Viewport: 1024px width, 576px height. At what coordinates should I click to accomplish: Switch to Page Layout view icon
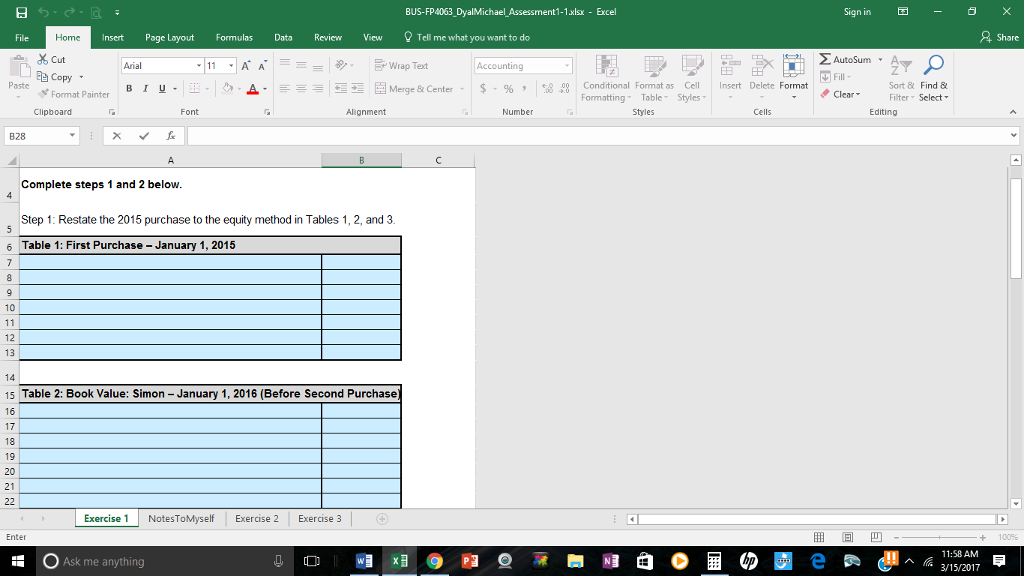point(848,537)
